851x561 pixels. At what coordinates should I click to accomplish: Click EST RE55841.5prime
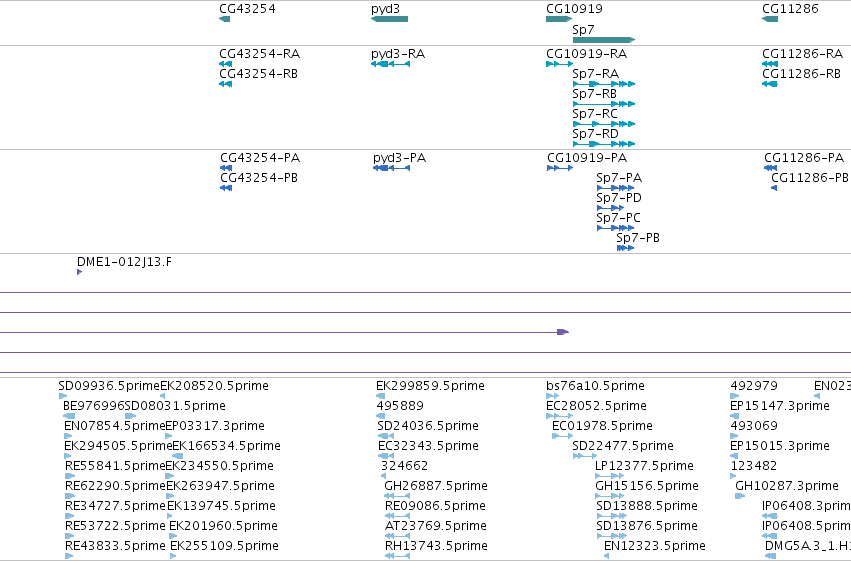[70, 476]
